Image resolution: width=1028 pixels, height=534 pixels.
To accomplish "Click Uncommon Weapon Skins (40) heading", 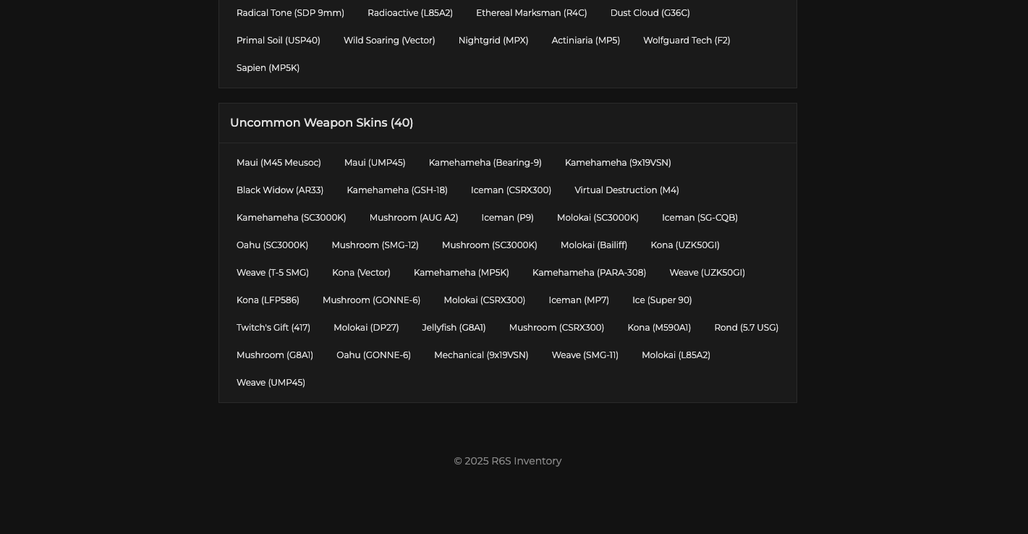I will coord(321,123).
